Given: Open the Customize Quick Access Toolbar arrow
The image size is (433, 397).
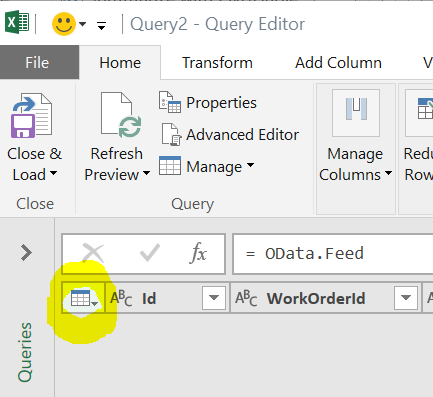Looking at the screenshot, I should pyautogui.click(x=101, y=25).
